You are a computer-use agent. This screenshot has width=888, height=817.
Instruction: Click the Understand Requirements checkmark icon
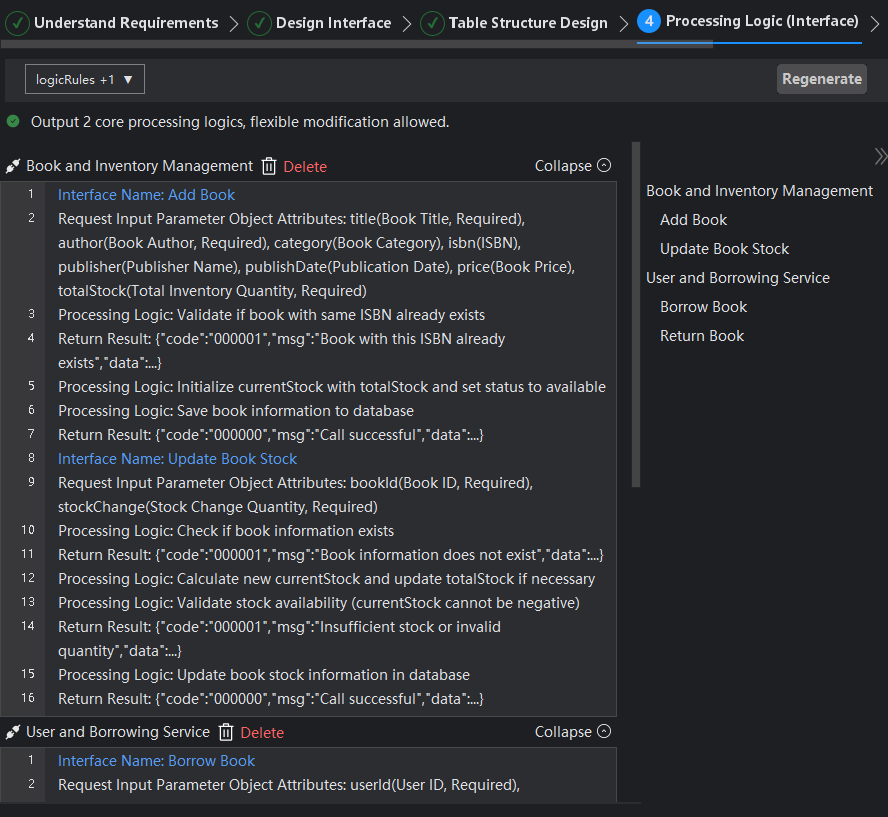click(x=17, y=22)
